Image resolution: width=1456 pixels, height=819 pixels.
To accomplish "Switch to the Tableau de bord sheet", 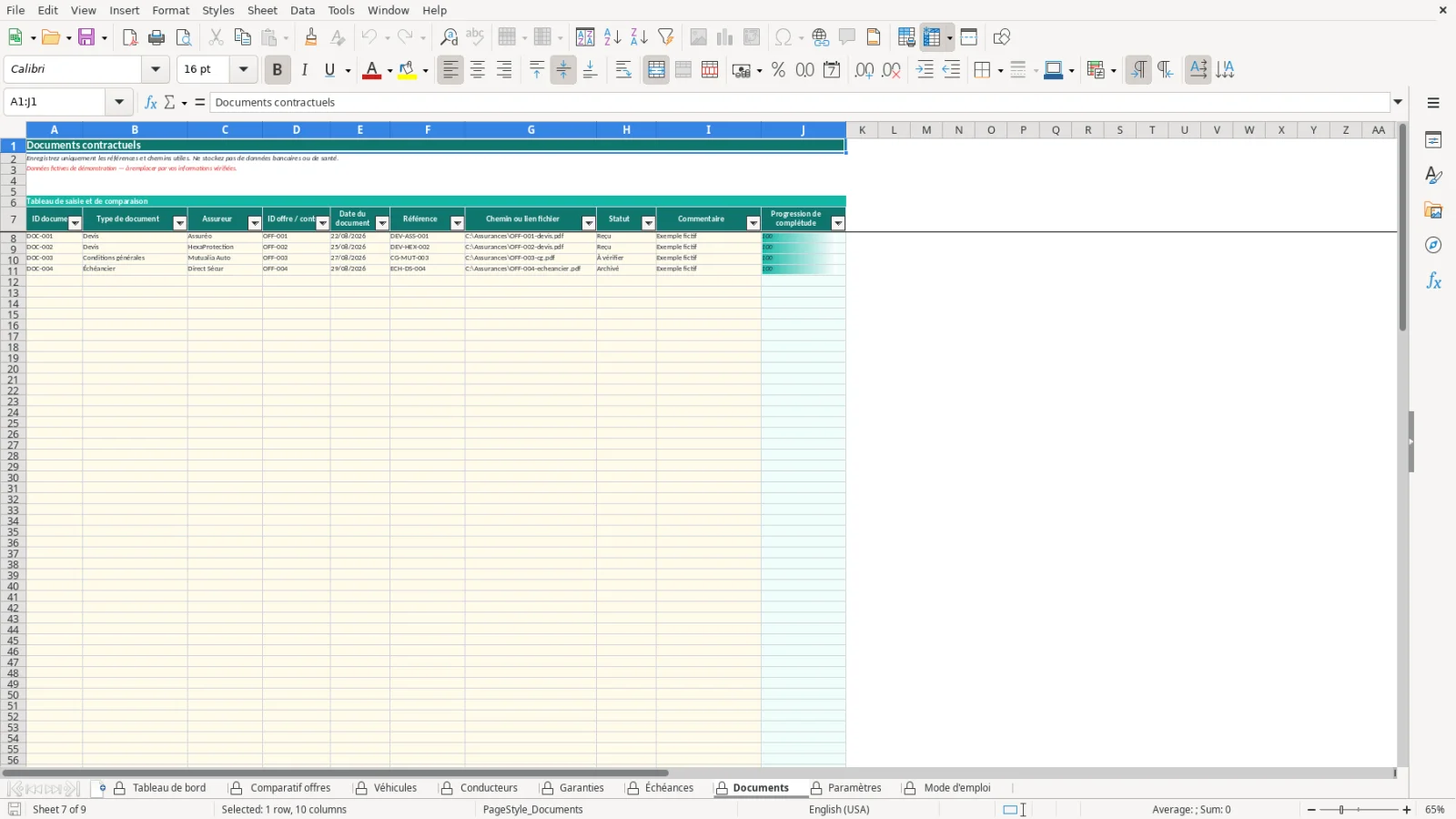I will point(169,788).
